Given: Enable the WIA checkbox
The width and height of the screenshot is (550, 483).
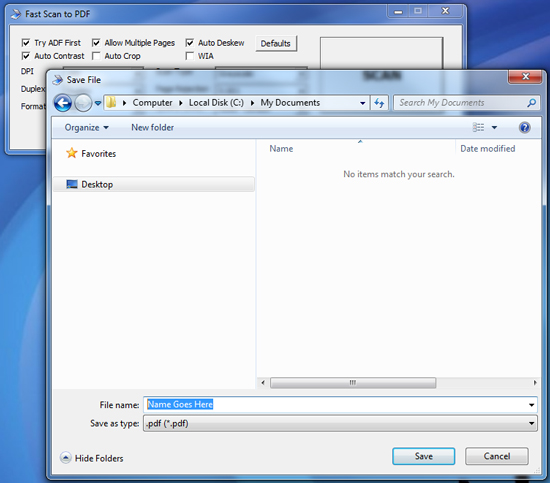Looking at the screenshot, I should 189,56.
